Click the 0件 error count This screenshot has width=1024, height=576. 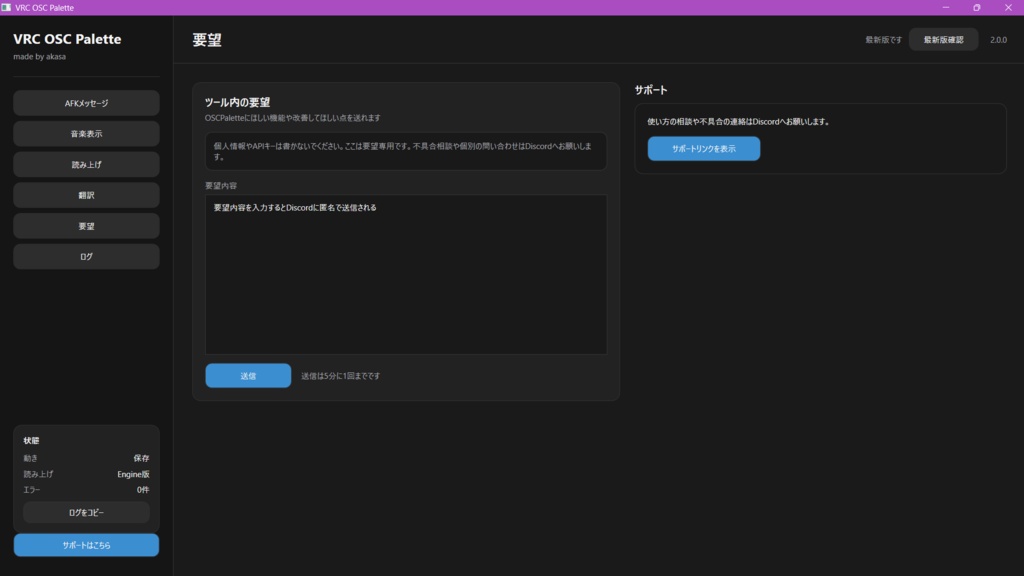coord(143,490)
